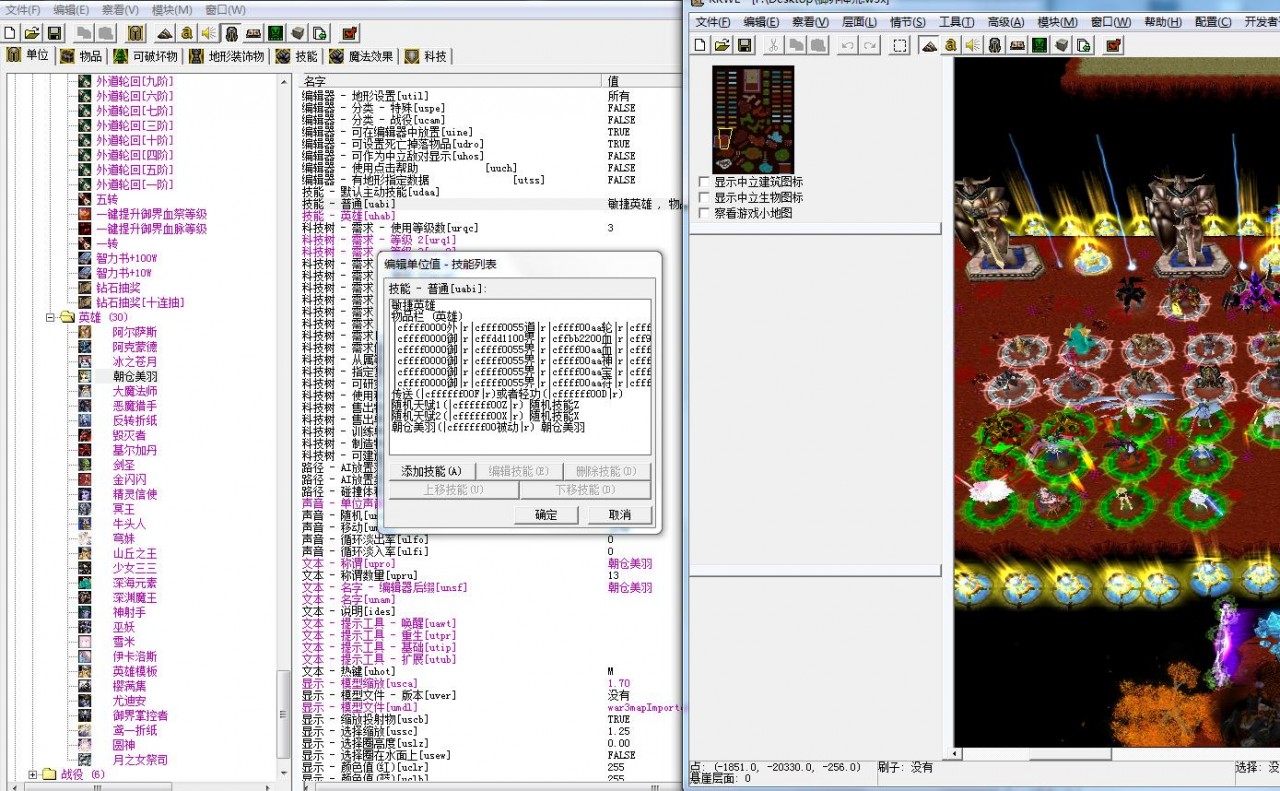Select 恶魔猎手 hero in unit tree
1280x791 pixels.
pos(135,406)
